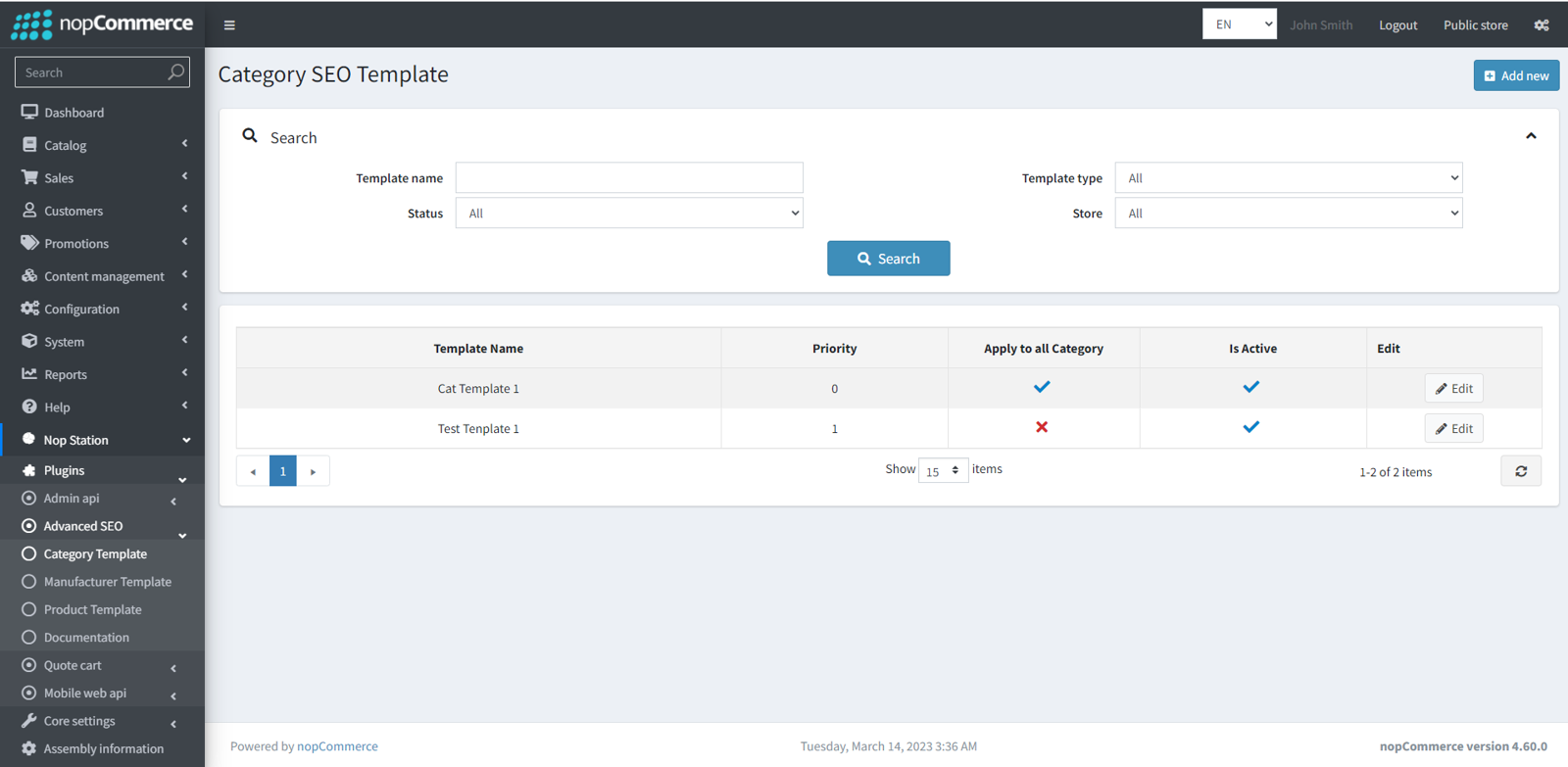The image size is (1568, 767).
Task: Click the Customers person icon
Action: 29,210
